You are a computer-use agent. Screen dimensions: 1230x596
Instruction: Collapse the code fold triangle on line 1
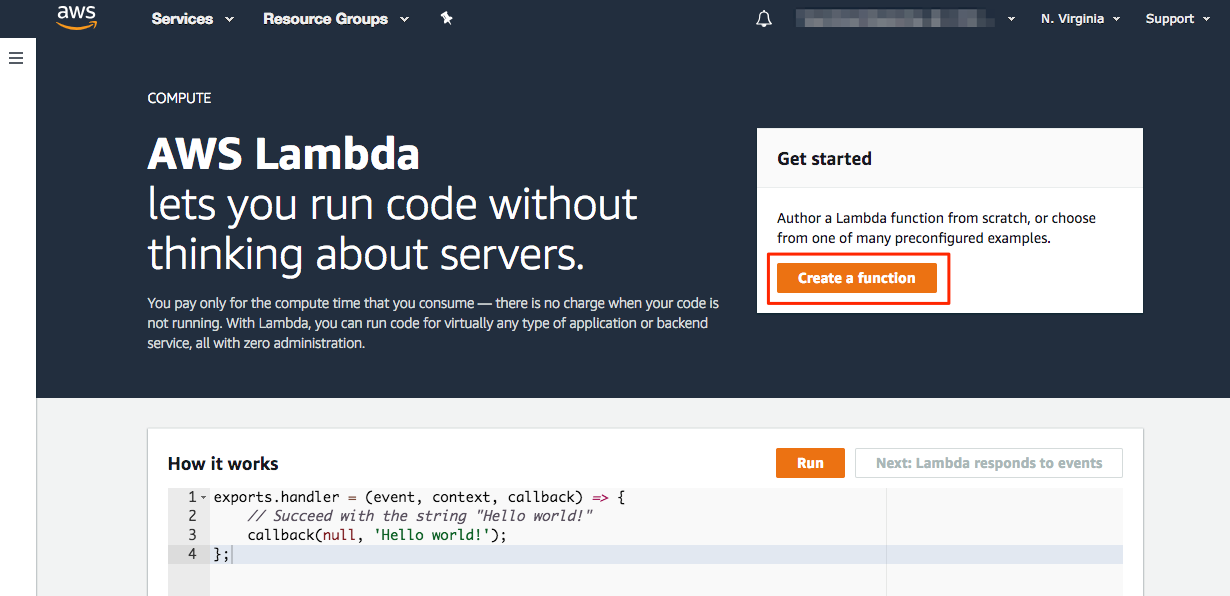(203, 496)
